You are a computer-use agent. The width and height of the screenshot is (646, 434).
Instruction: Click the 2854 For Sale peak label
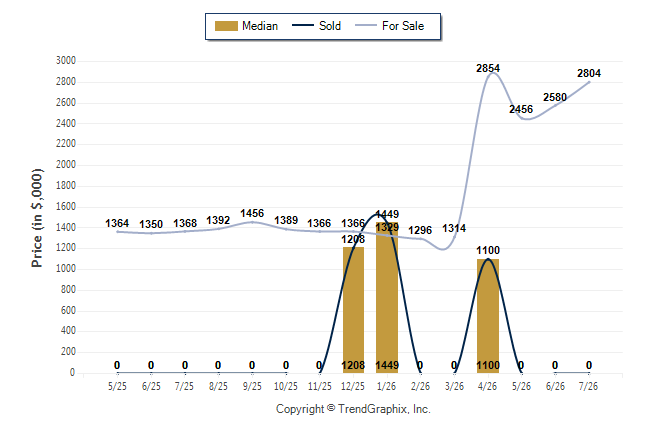point(488,68)
